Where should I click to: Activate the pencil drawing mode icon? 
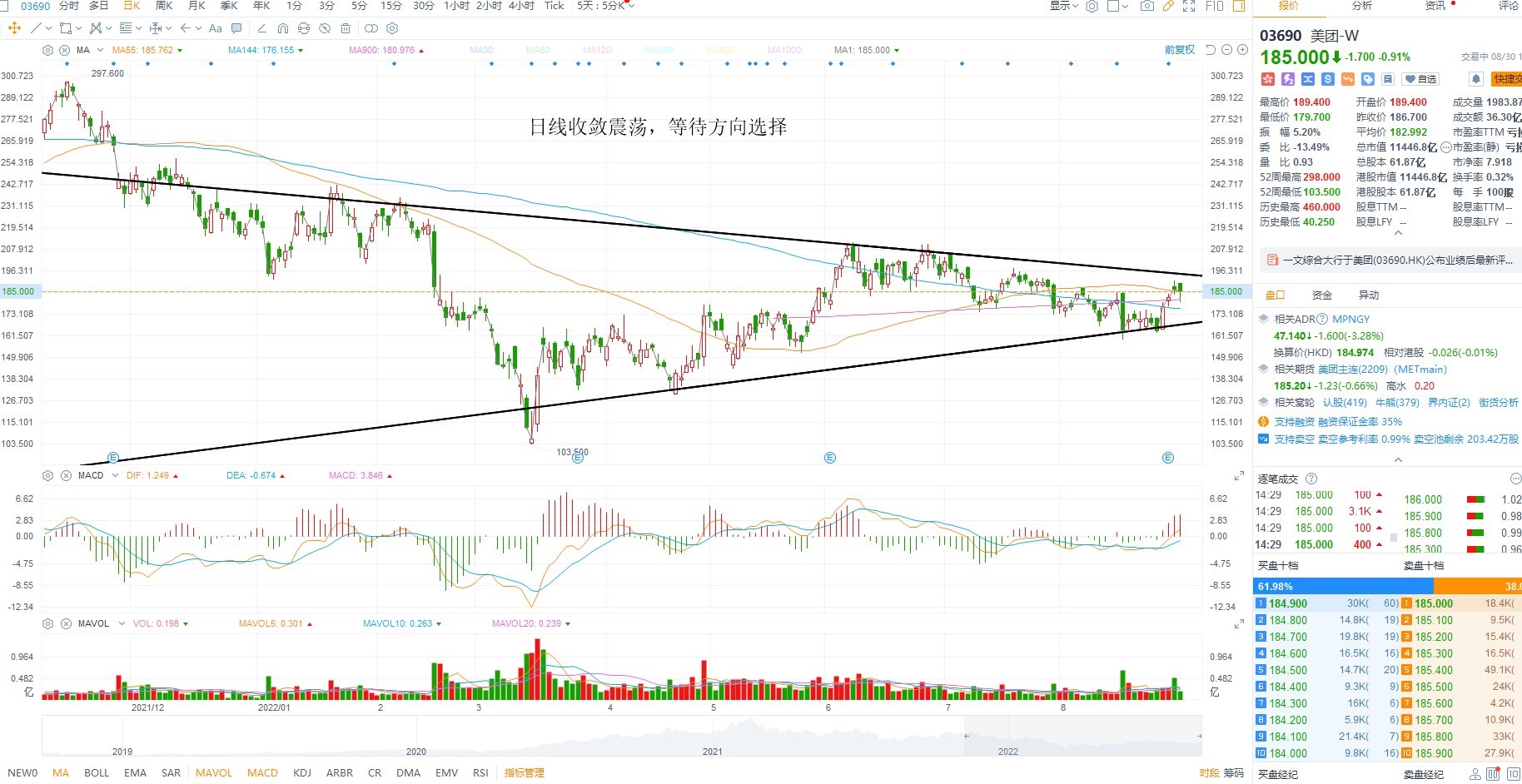pyautogui.click(x=1168, y=6)
